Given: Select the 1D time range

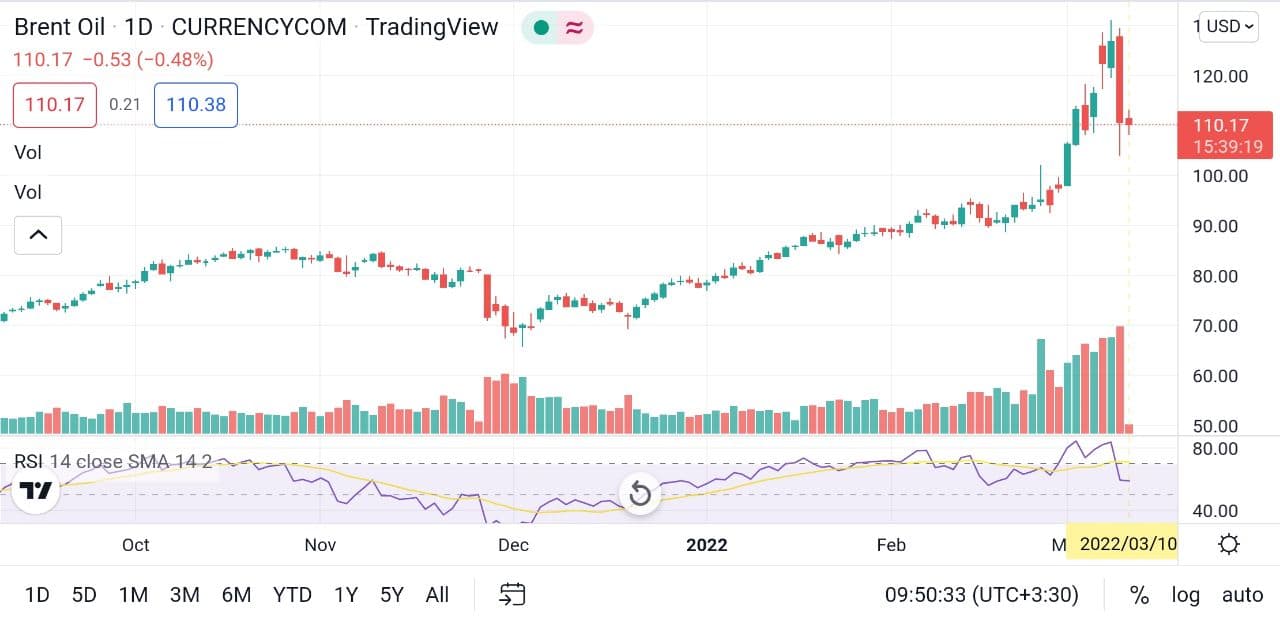Looking at the screenshot, I should (37, 595).
